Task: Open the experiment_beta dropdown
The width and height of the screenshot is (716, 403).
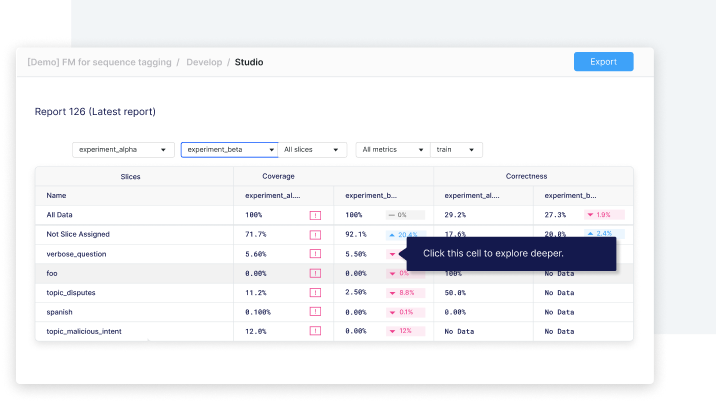Action: click(x=229, y=149)
